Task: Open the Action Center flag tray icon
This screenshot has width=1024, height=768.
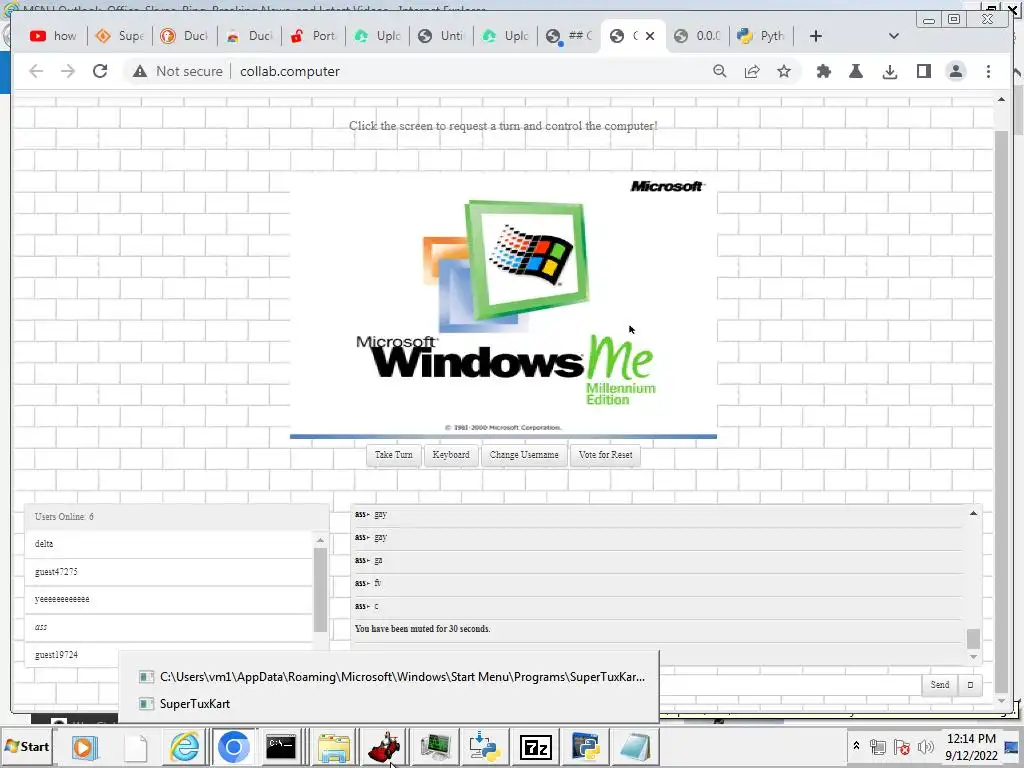Action: click(x=902, y=746)
